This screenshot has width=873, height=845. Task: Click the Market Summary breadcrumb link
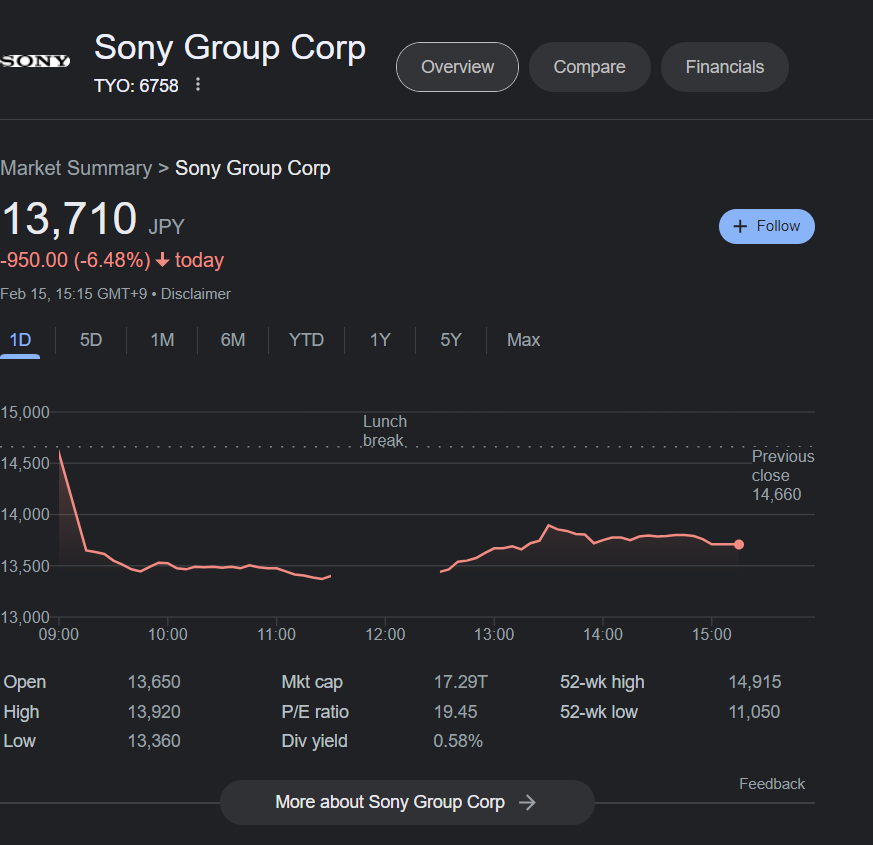point(76,168)
